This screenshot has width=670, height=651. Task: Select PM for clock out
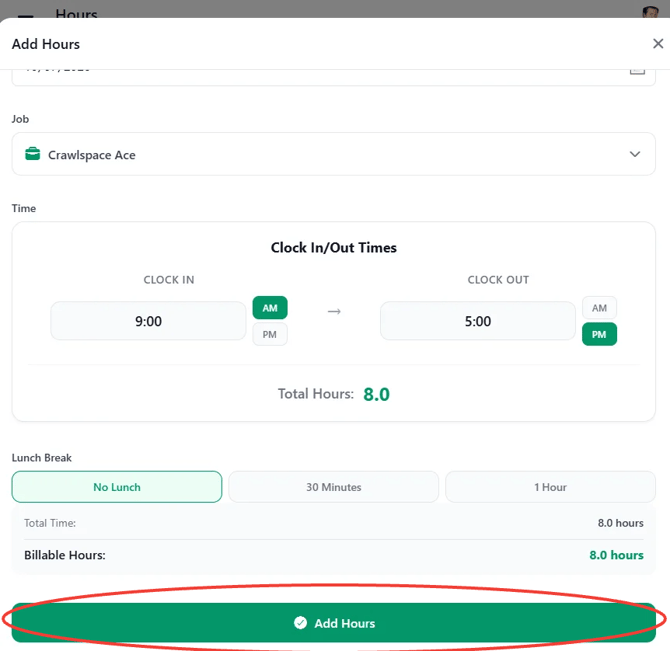(599, 334)
